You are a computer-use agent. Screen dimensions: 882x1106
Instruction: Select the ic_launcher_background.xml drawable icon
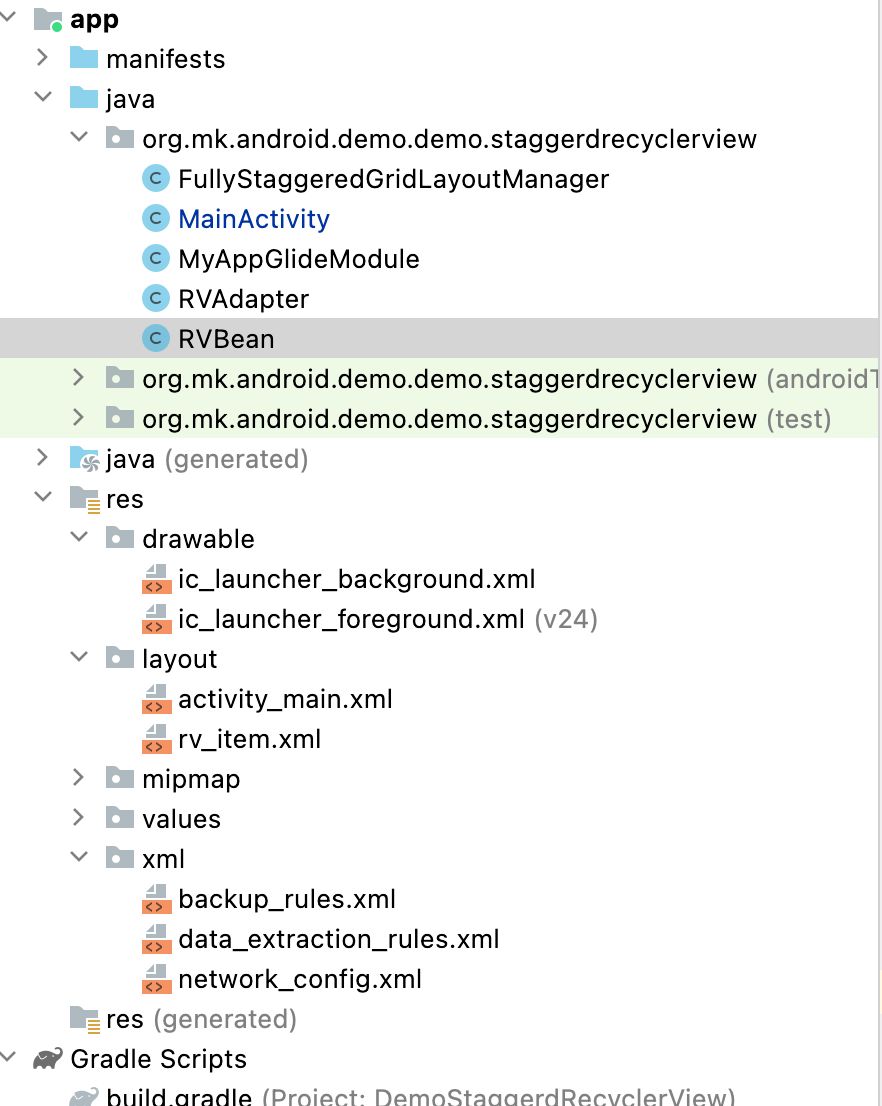(156, 580)
